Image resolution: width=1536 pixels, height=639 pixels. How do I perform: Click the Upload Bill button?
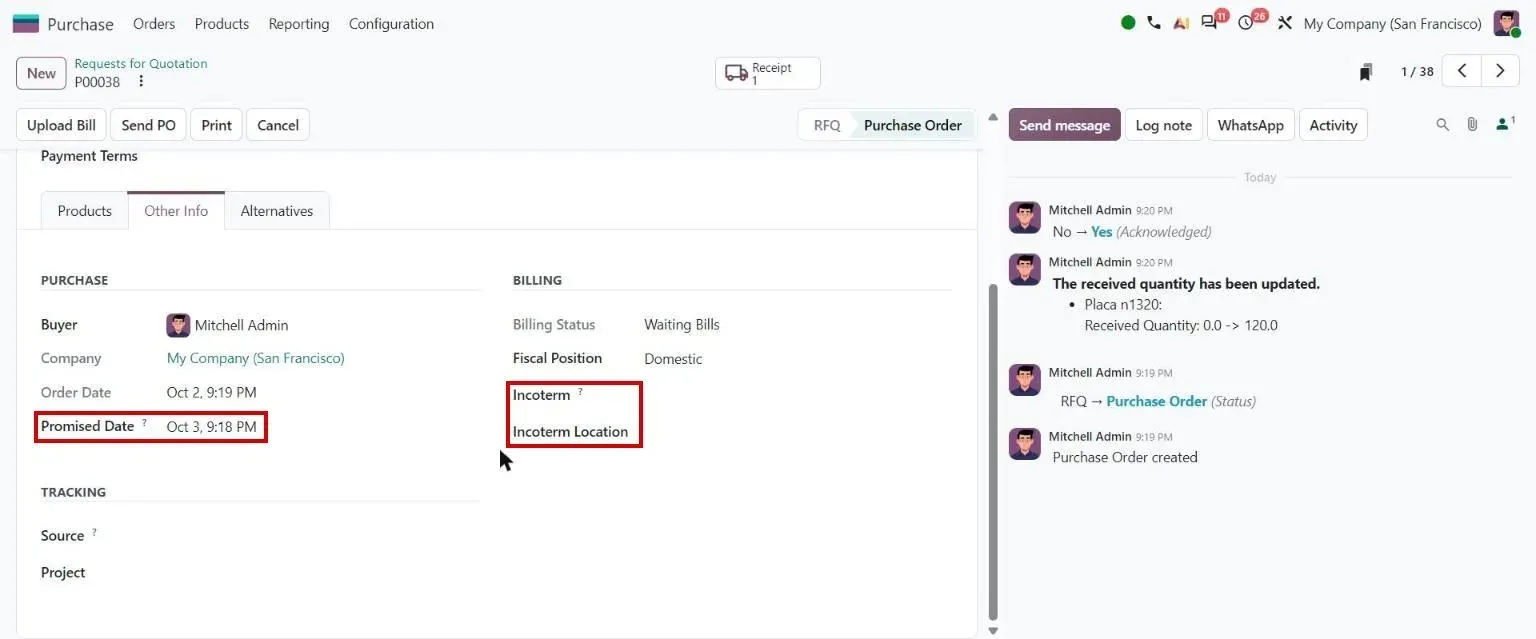[x=62, y=125]
